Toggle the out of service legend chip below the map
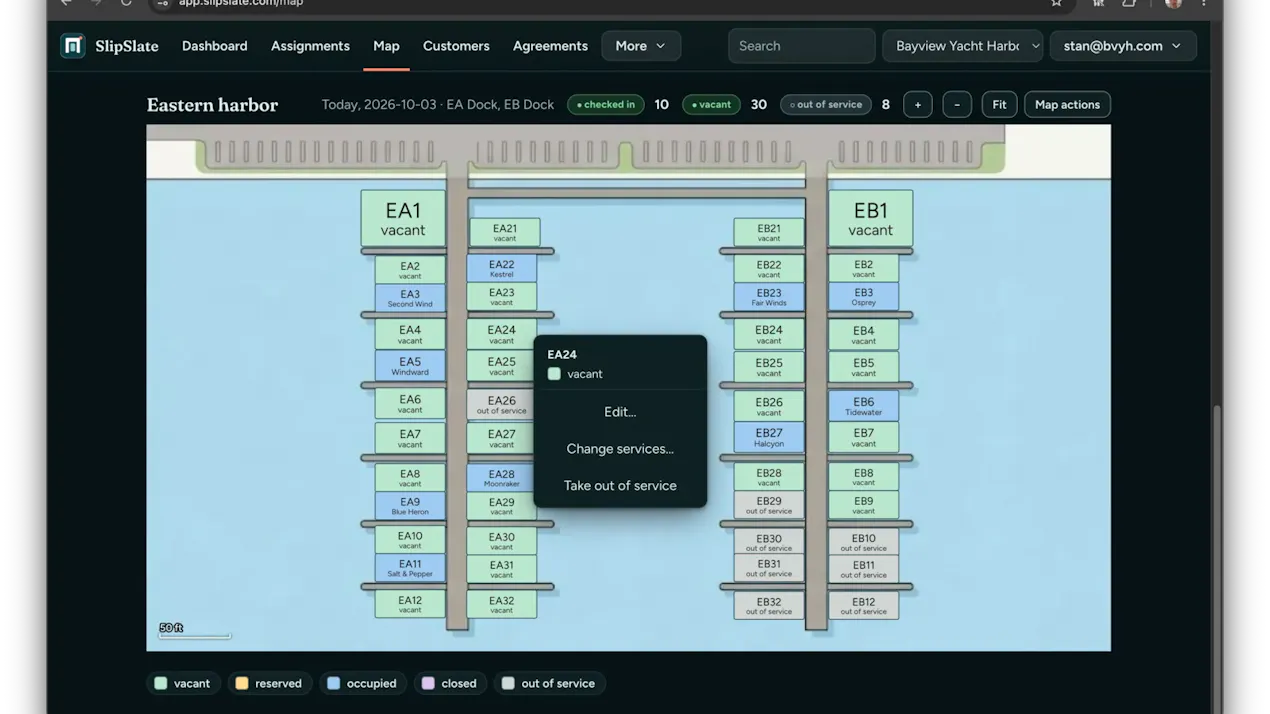Screen dimensions: 1270x714 tap(549, 684)
